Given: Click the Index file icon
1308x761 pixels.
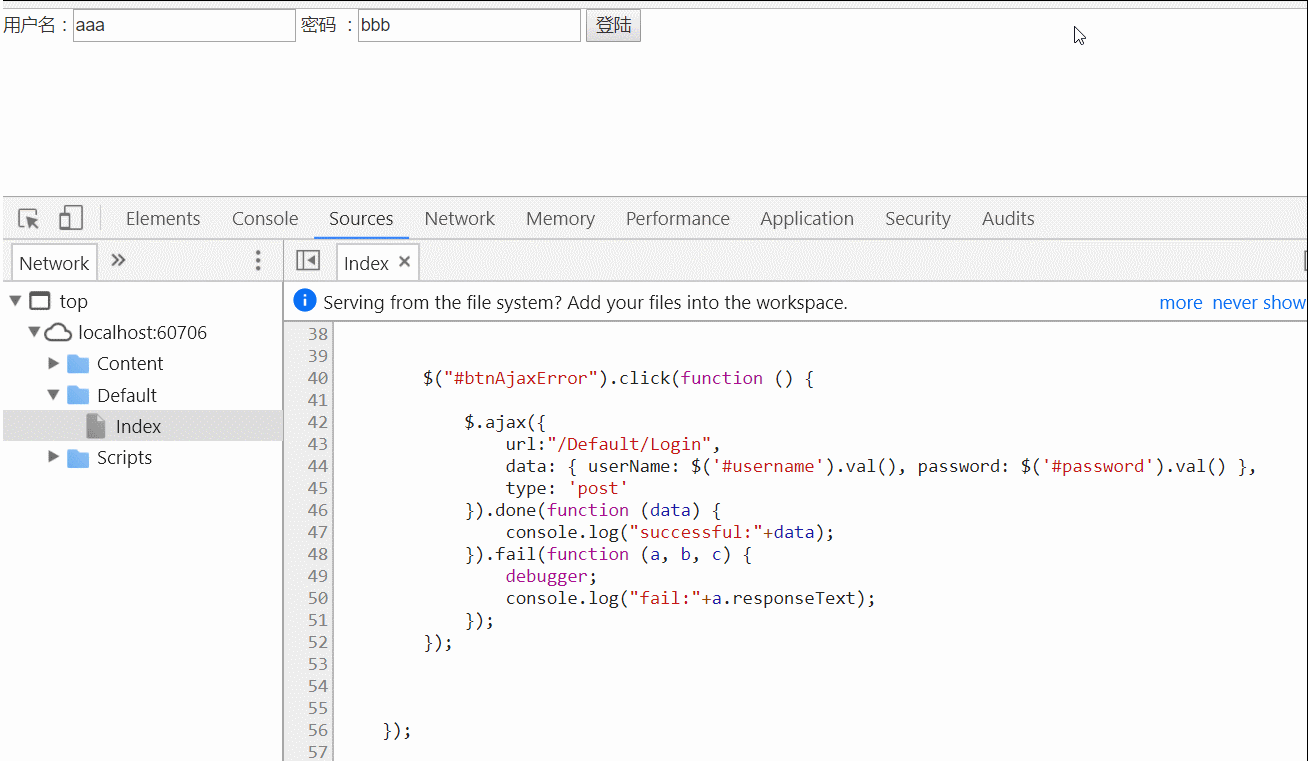Looking at the screenshot, I should 96,426.
